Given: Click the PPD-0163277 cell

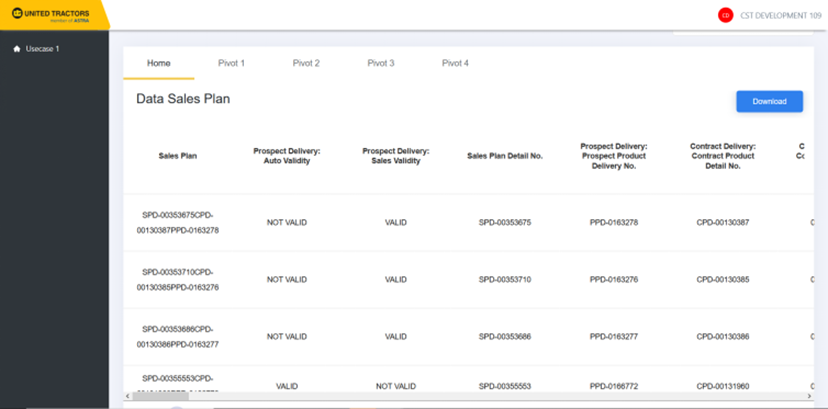Looking at the screenshot, I should click(x=614, y=337).
